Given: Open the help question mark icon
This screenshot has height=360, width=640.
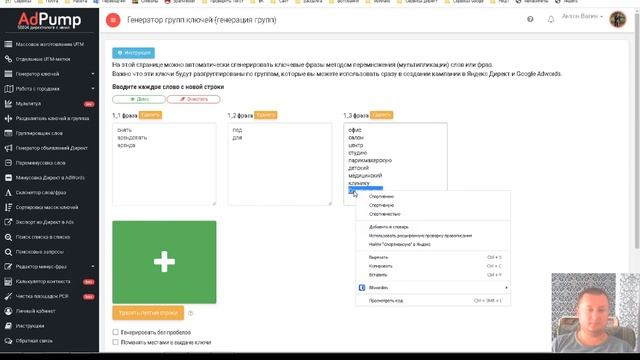Looking at the screenshot, I should click(x=530, y=19).
